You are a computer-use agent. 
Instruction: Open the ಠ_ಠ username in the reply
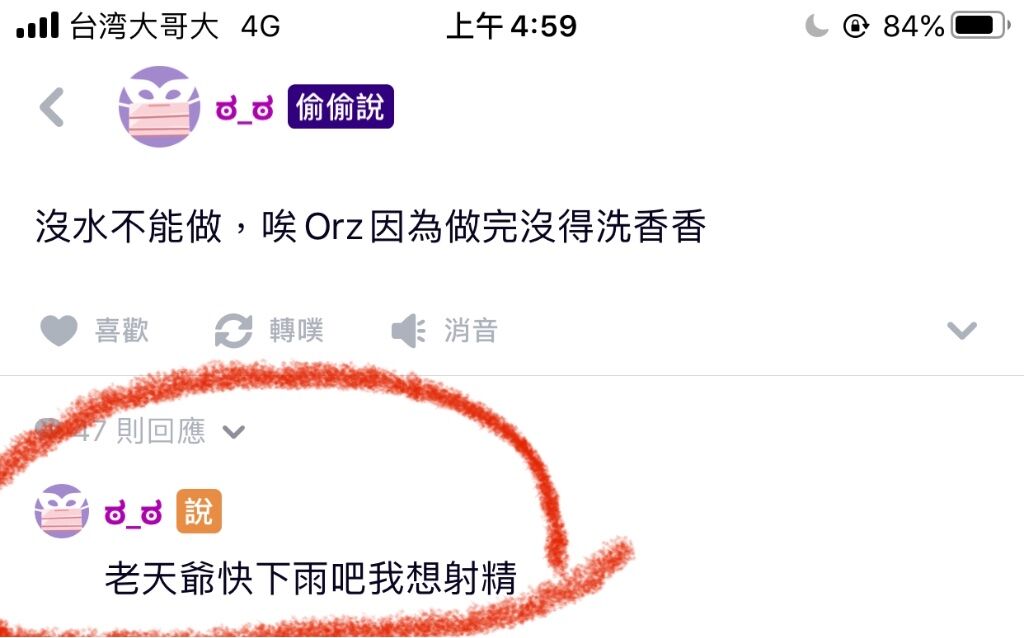click(x=133, y=513)
